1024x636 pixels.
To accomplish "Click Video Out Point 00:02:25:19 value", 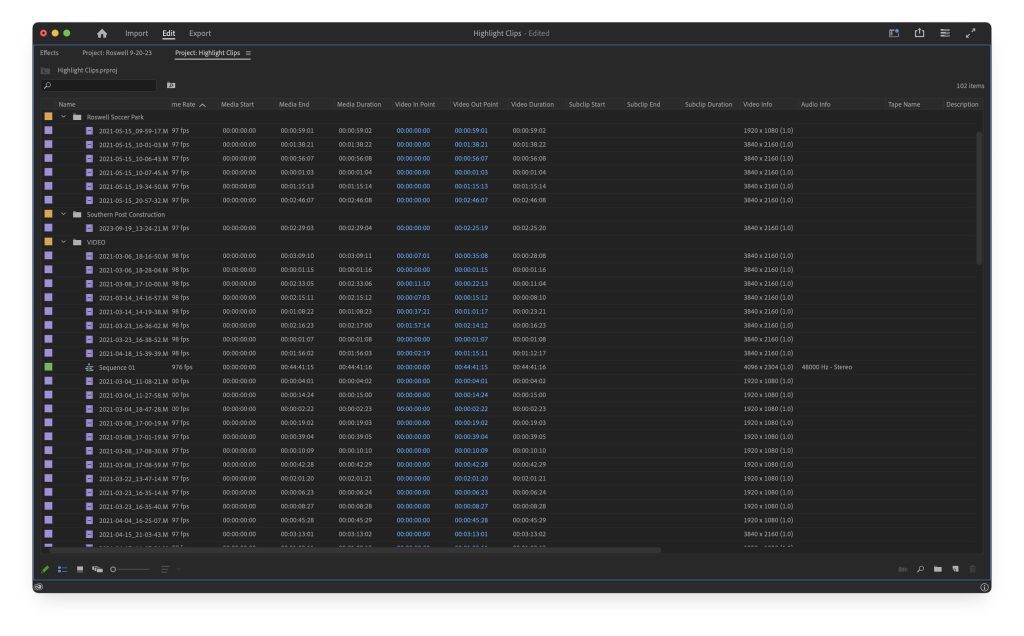I will pos(471,229).
